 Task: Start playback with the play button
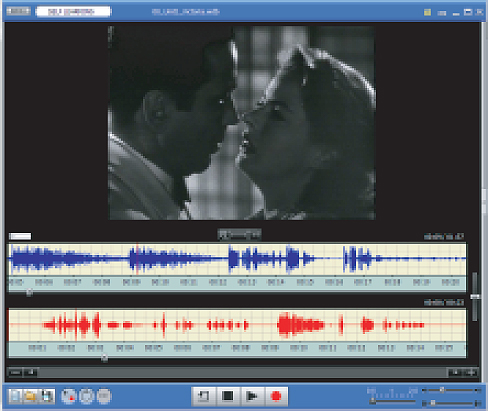click(x=252, y=396)
